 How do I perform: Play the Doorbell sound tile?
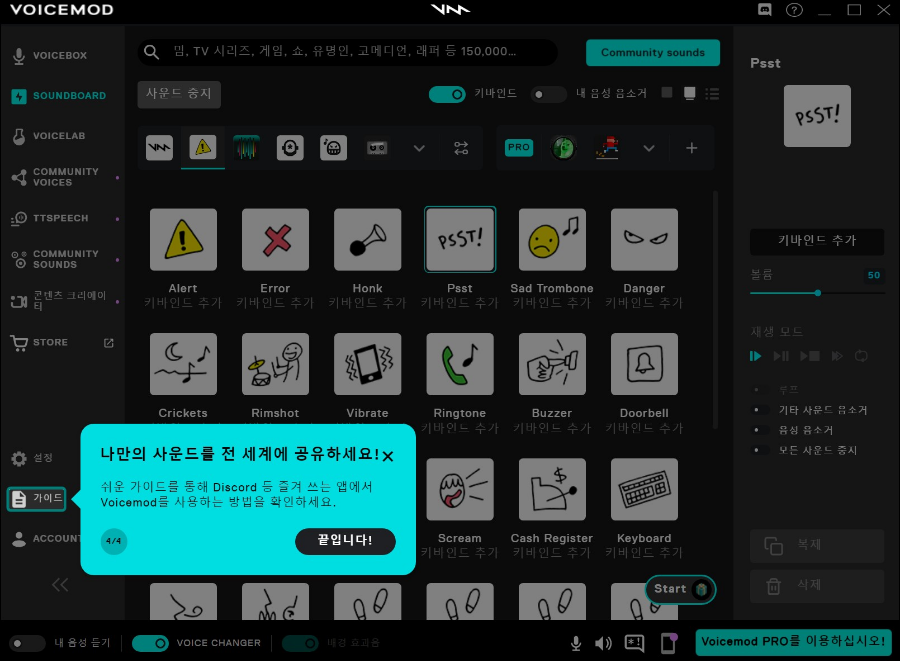(644, 364)
